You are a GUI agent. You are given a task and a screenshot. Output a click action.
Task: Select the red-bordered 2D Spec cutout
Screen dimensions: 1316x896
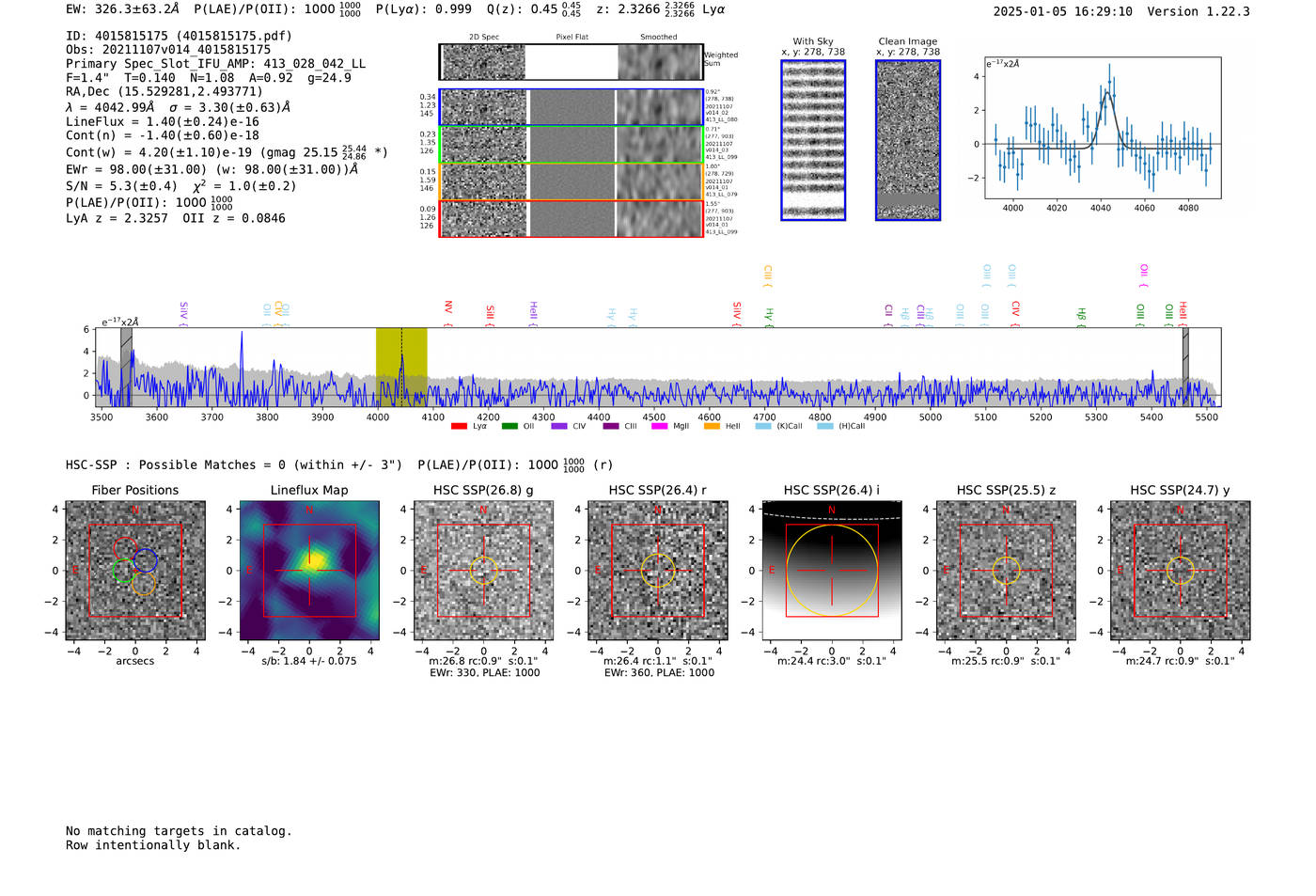tap(484, 218)
